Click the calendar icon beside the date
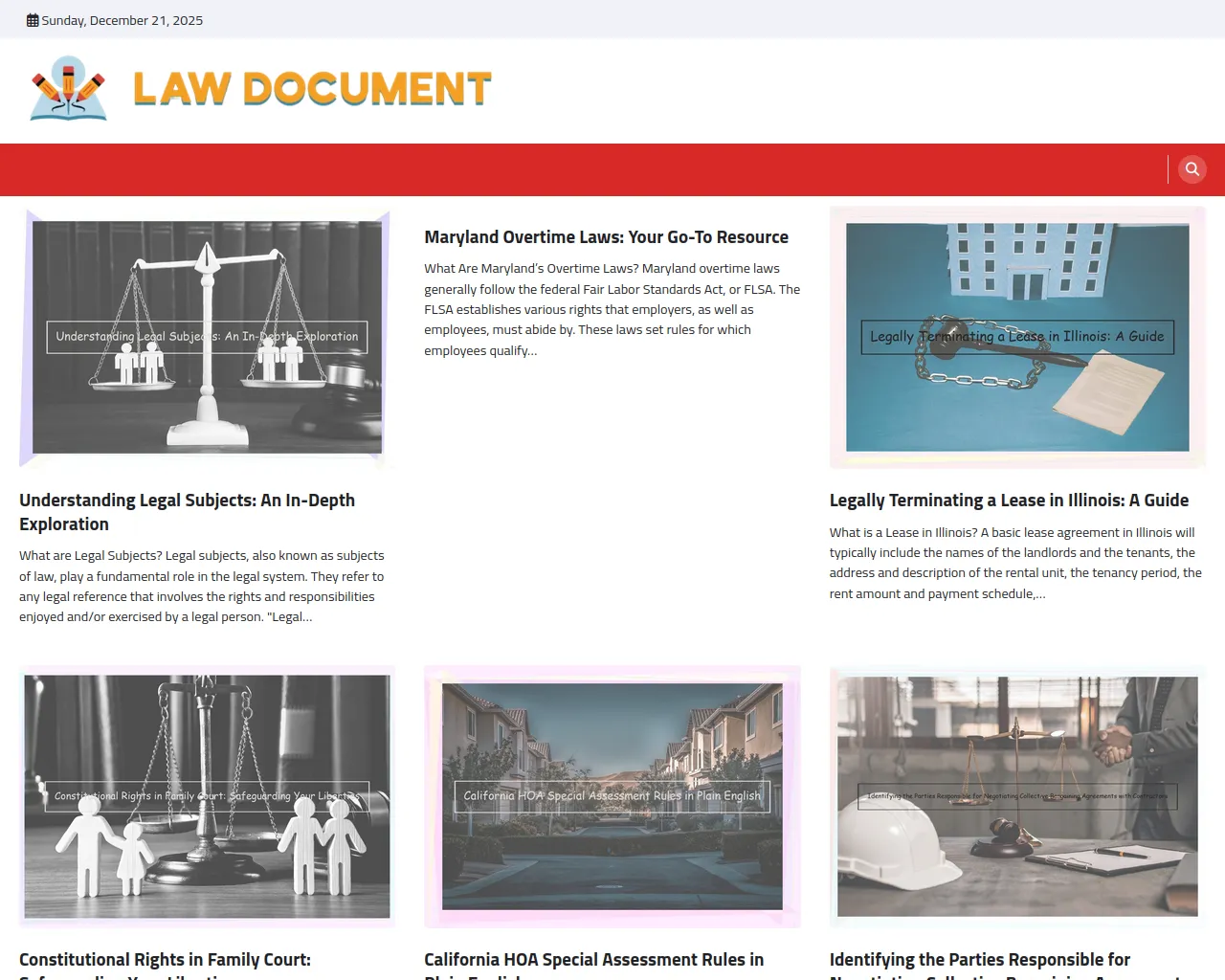The image size is (1225, 980). [33, 20]
